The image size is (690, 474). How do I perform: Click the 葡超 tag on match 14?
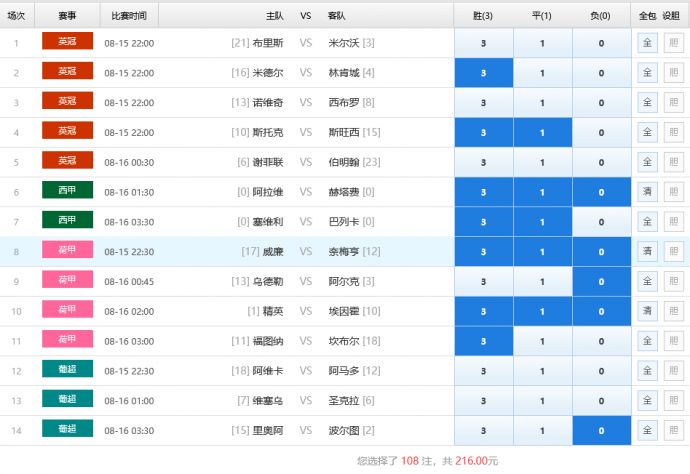coord(67,429)
